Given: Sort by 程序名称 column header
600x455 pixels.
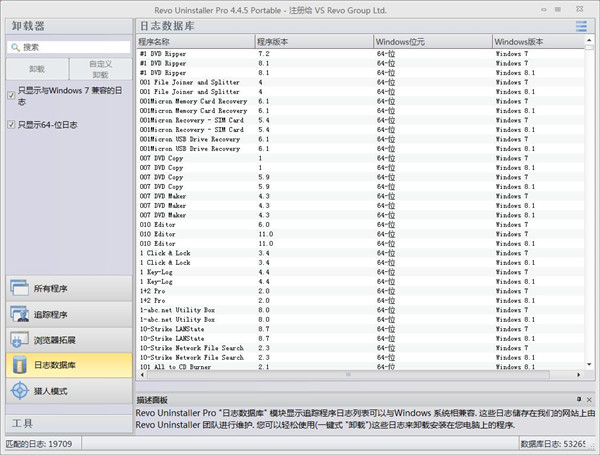Looking at the screenshot, I should click(195, 41).
